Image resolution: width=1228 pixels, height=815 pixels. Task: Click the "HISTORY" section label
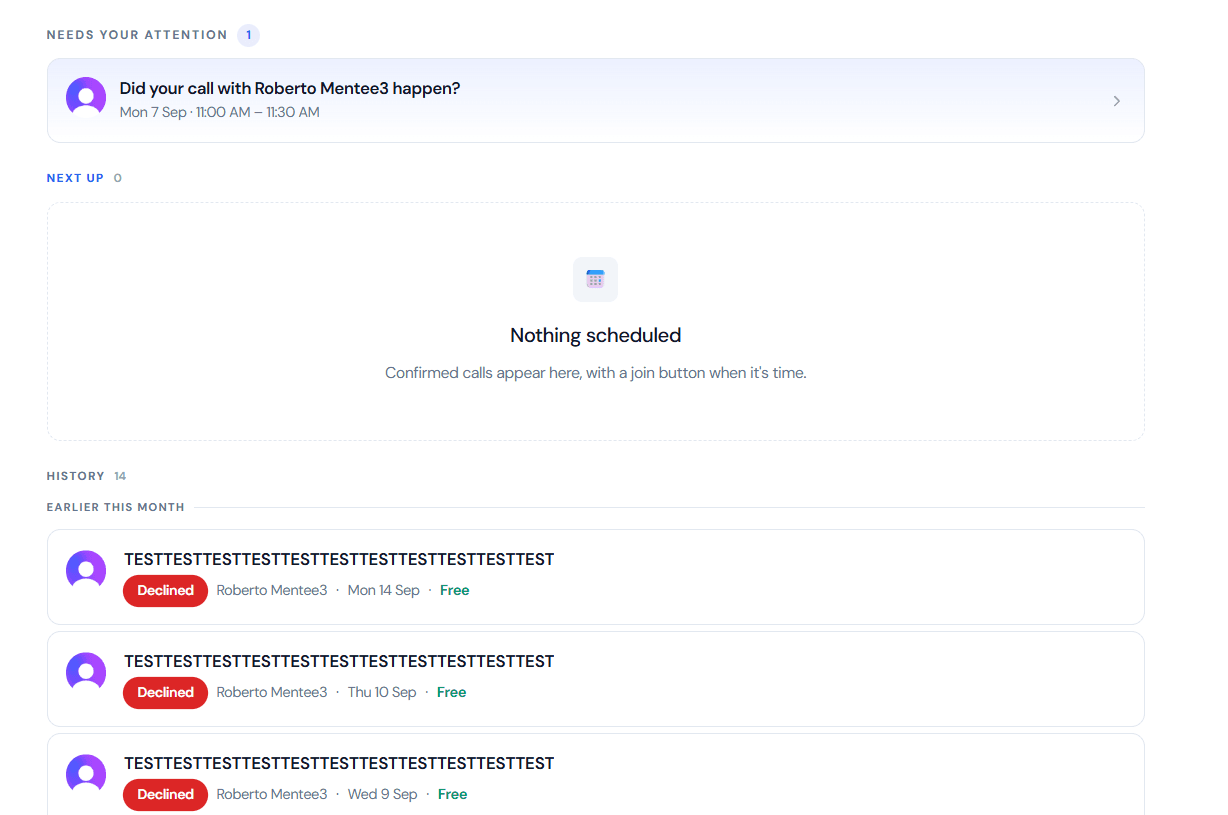(76, 476)
